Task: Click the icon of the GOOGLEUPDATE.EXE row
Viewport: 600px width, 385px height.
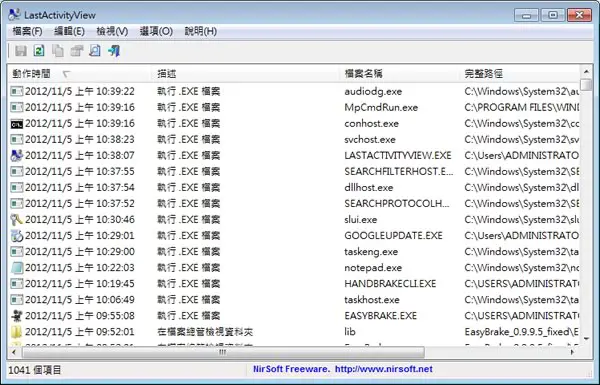Action: 16,236
